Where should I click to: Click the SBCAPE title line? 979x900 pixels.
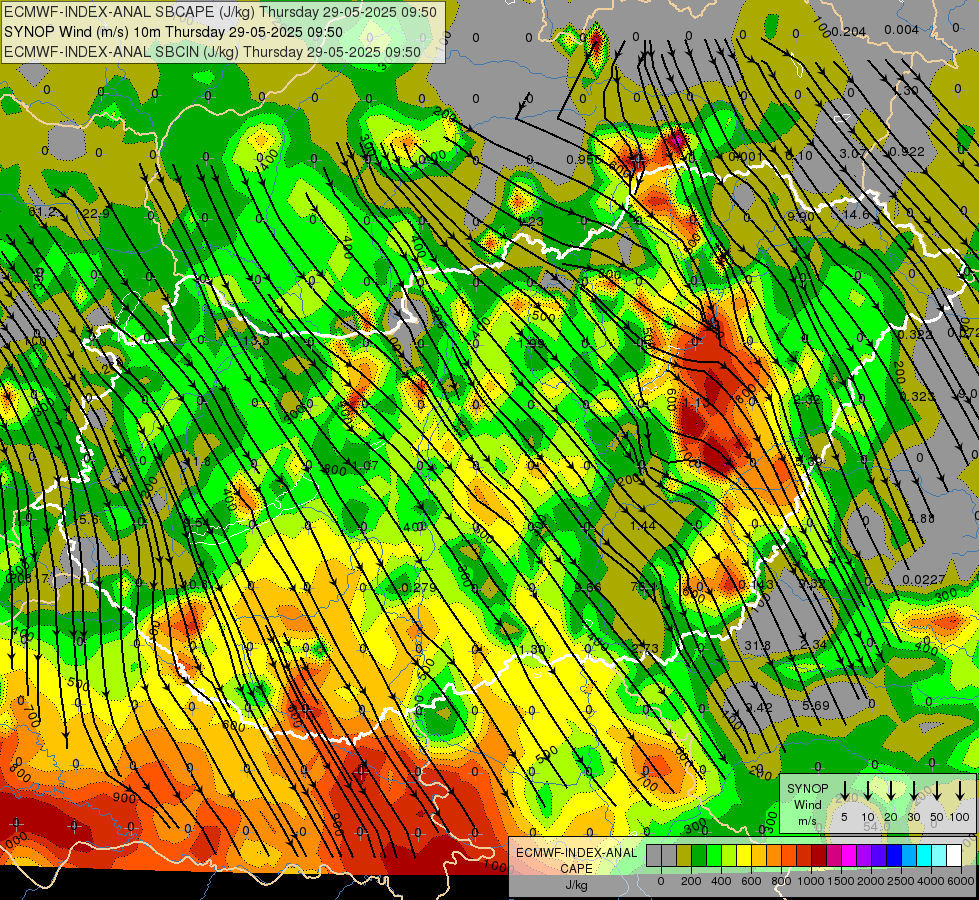coord(222,11)
